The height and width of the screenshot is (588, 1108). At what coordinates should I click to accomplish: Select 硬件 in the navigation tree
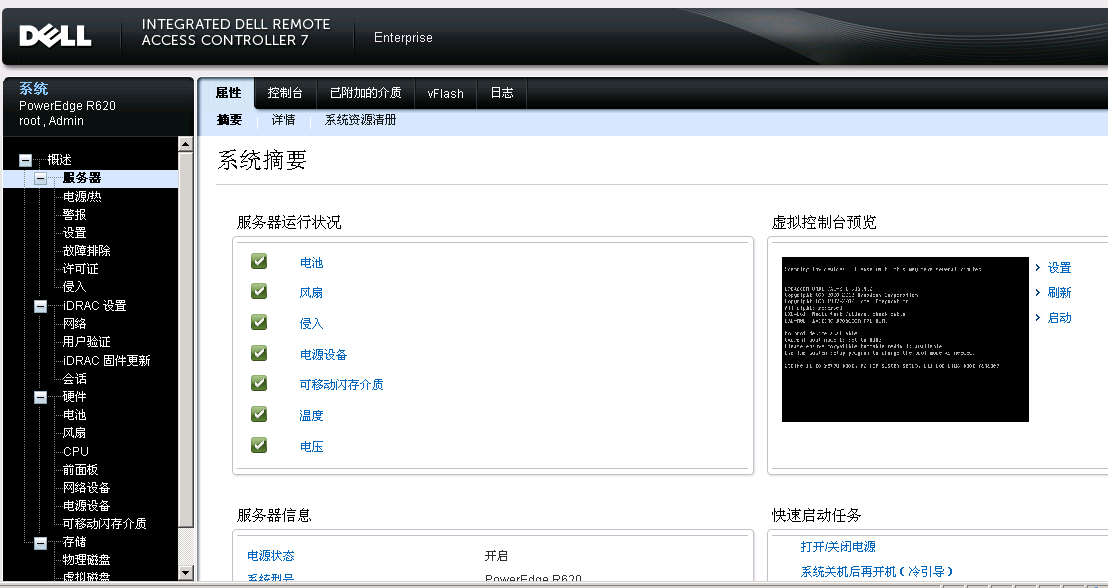pos(74,396)
